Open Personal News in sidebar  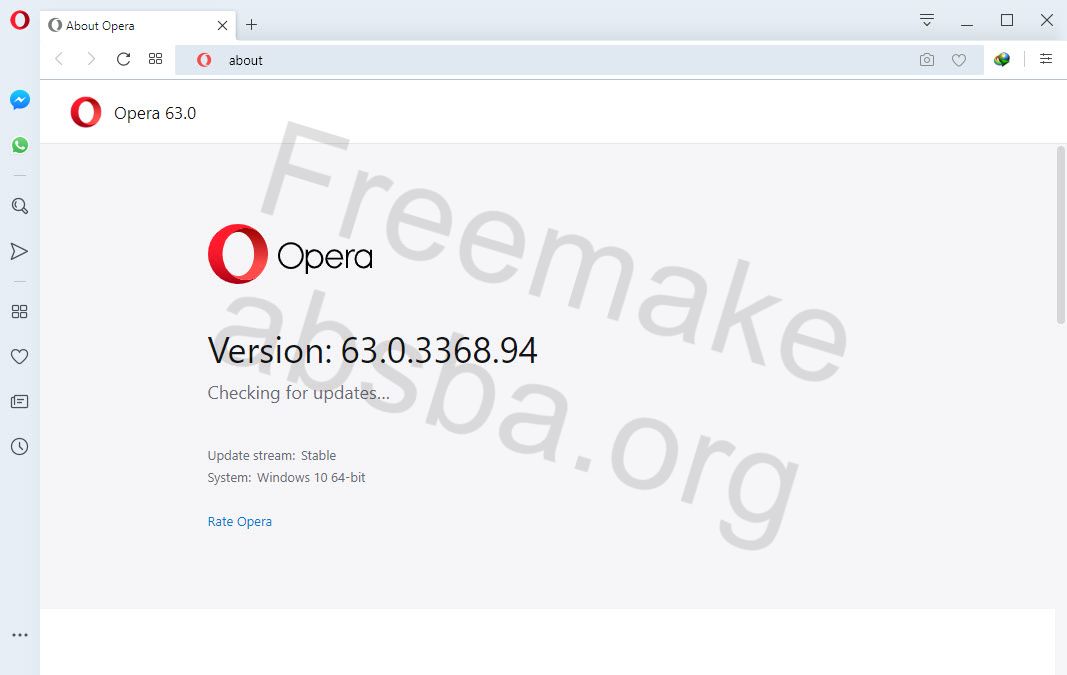[20, 401]
